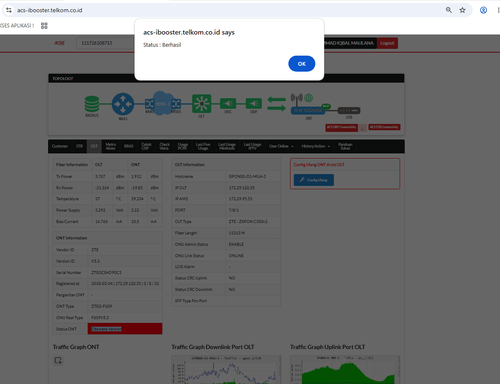500x384 pixels.
Task: Click the red Obsolete Version status cell
Action: 125,329
